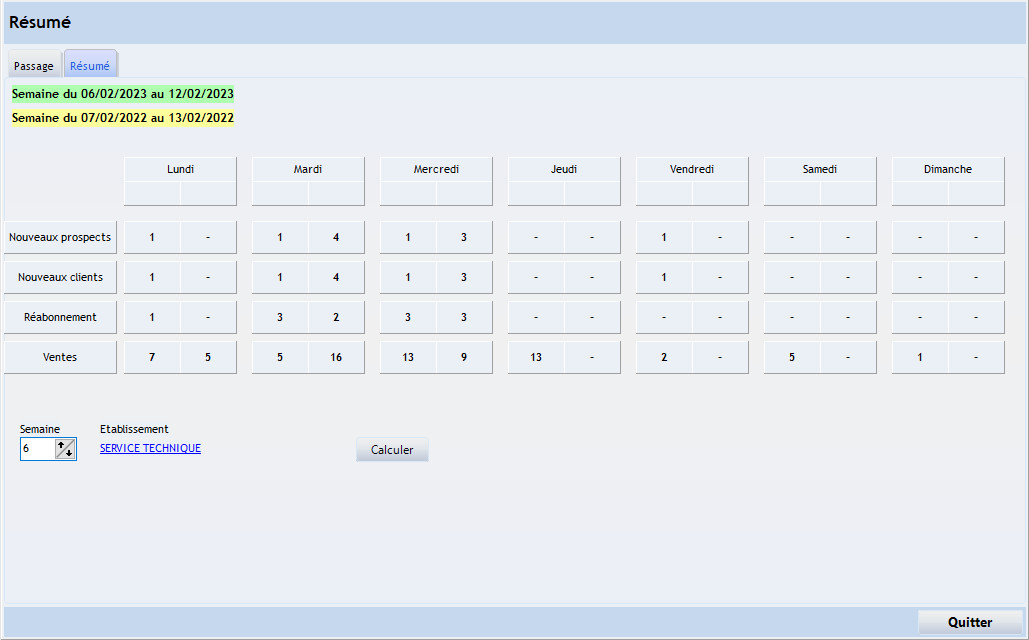Click the yellow 07/02/2022 week banner

pyautogui.click(x=122, y=118)
